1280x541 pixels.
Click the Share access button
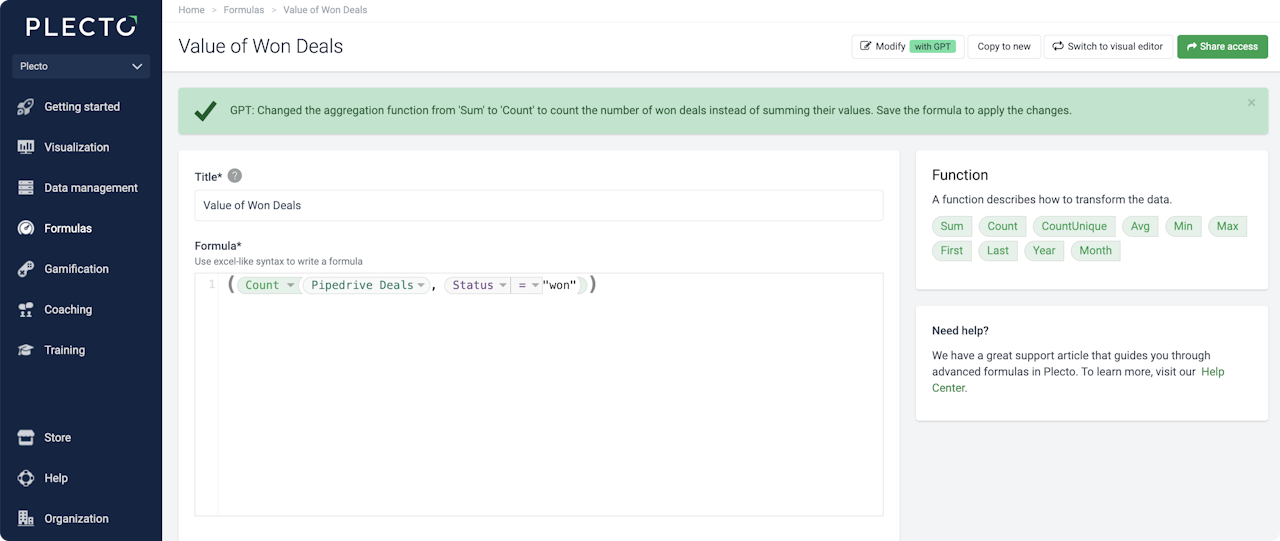click(1222, 47)
